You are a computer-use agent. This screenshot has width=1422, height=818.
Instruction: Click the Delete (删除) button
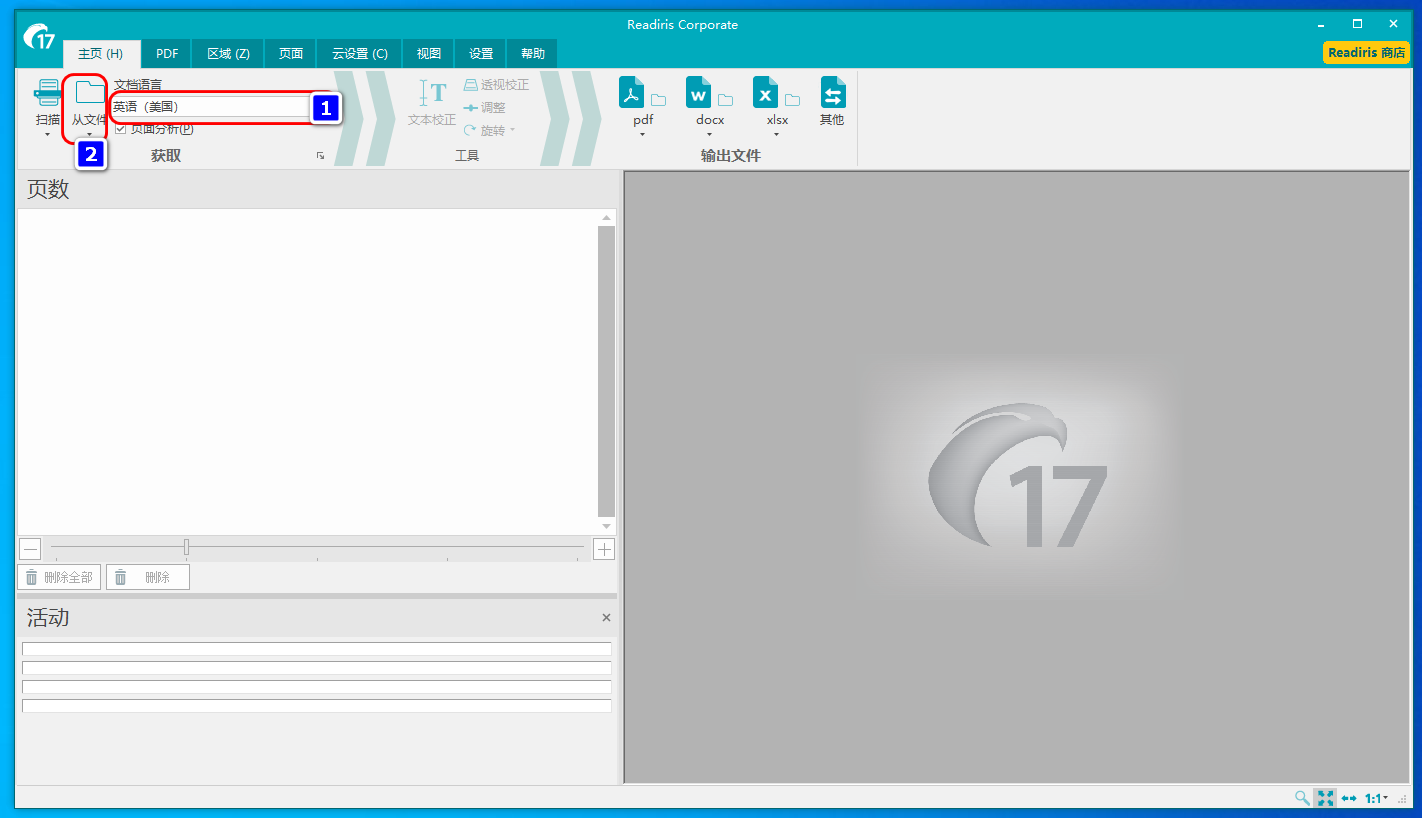(x=148, y=577)
